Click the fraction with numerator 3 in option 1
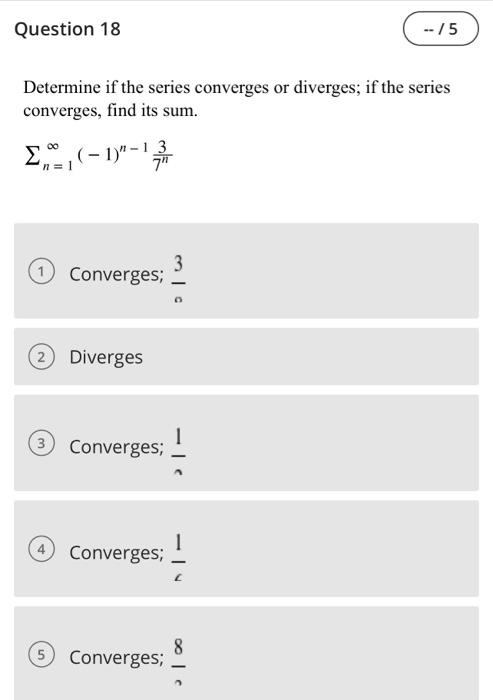 (178, 279)
